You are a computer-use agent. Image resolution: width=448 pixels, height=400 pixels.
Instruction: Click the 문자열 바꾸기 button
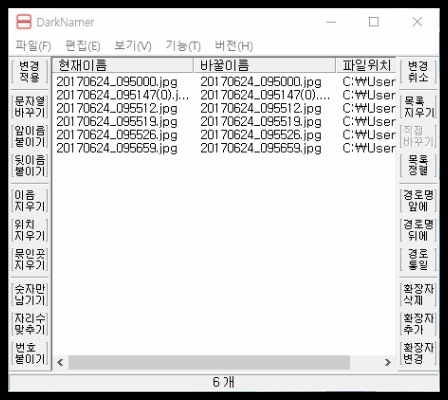29,107
